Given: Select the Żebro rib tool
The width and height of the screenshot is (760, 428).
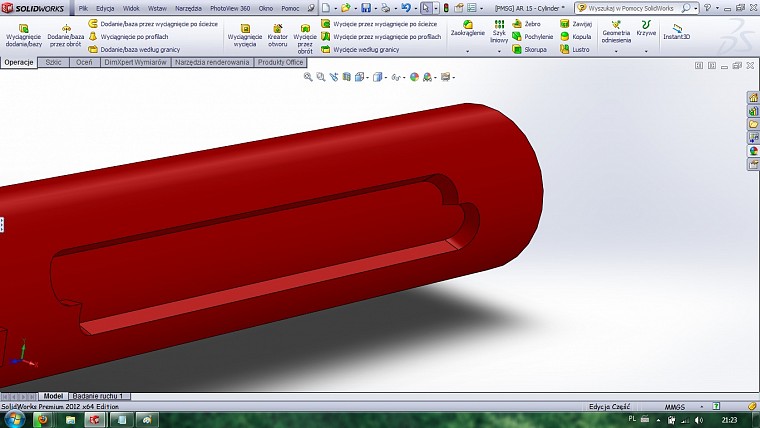Looking at the screenshot, I should (526, 24).
